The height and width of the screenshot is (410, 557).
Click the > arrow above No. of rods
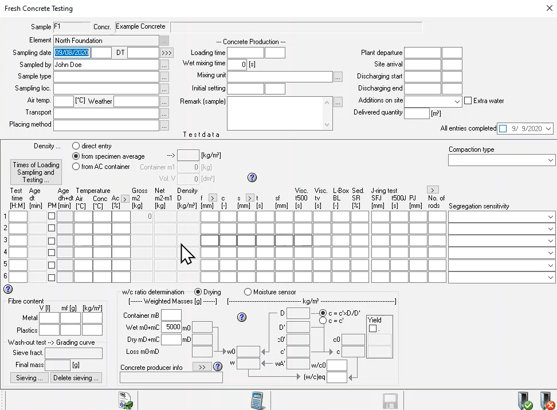tap(432, 190)
